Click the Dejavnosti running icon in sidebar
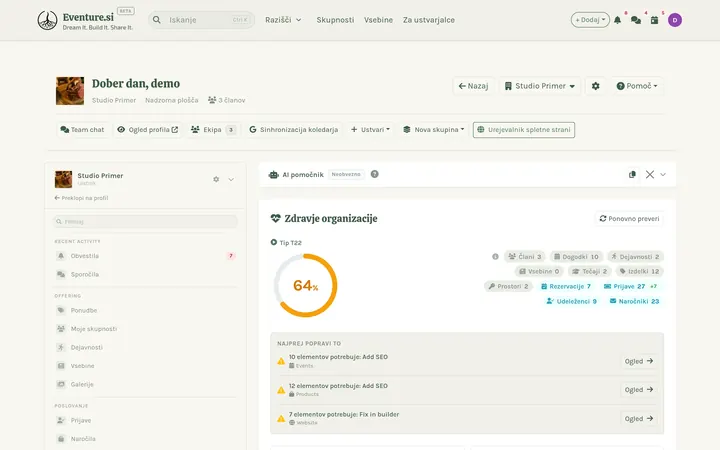 click(61, 347)
